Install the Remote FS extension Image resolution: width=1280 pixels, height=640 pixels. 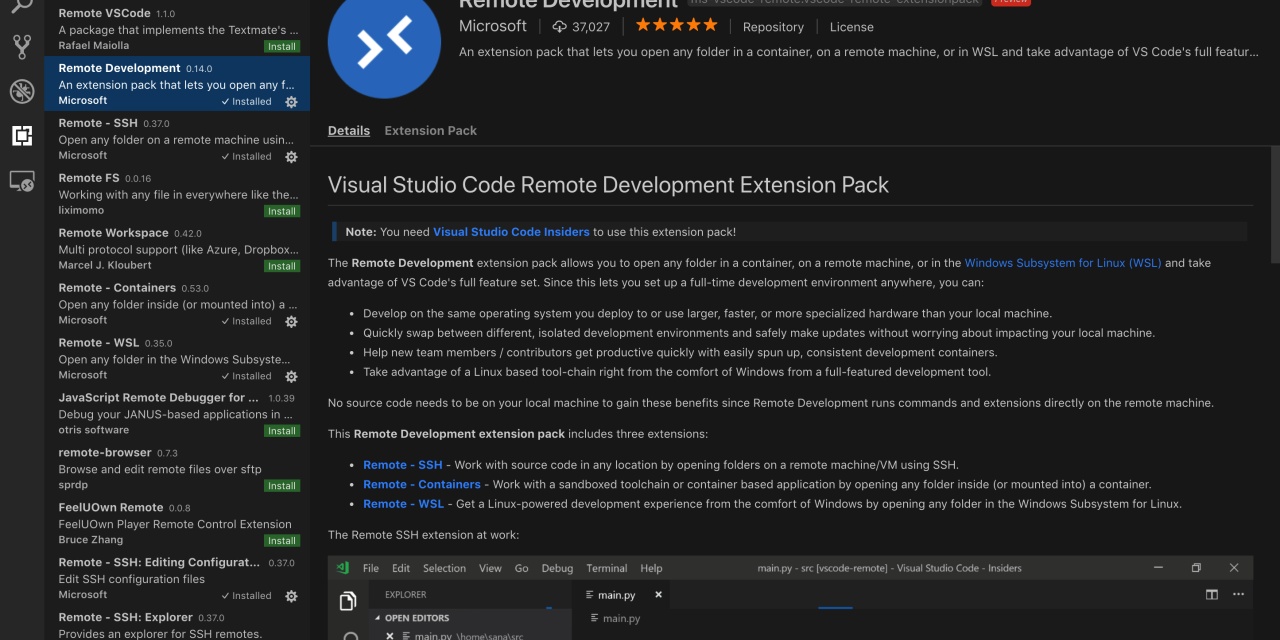(x=281, y=211)
